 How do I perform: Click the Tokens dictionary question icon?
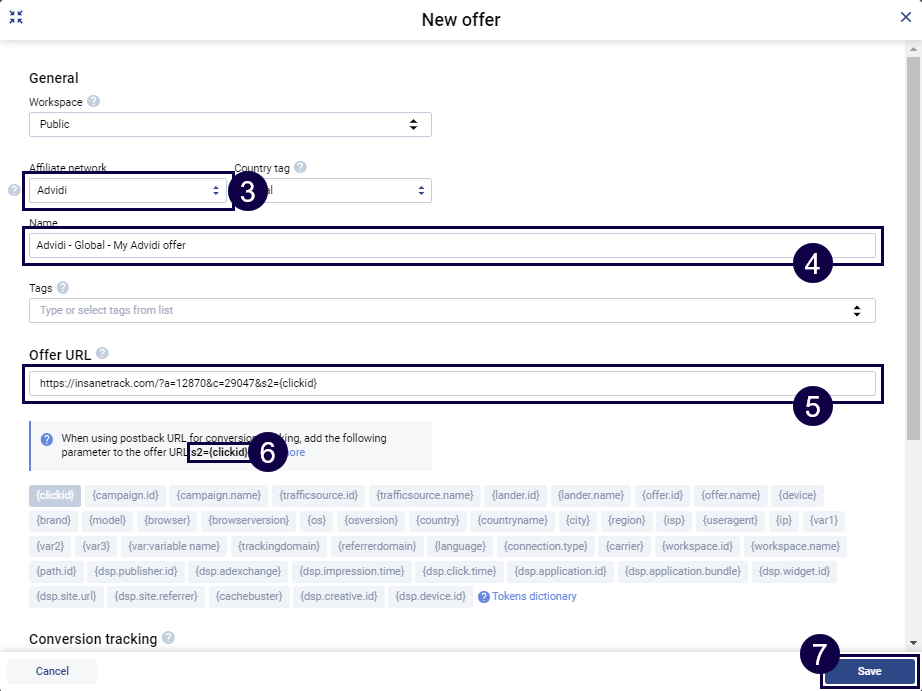pyautogui.click(x=484, y=597)
